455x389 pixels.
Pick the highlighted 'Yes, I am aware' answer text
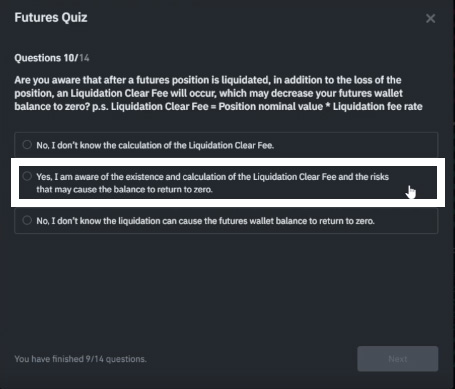(212, 183)
